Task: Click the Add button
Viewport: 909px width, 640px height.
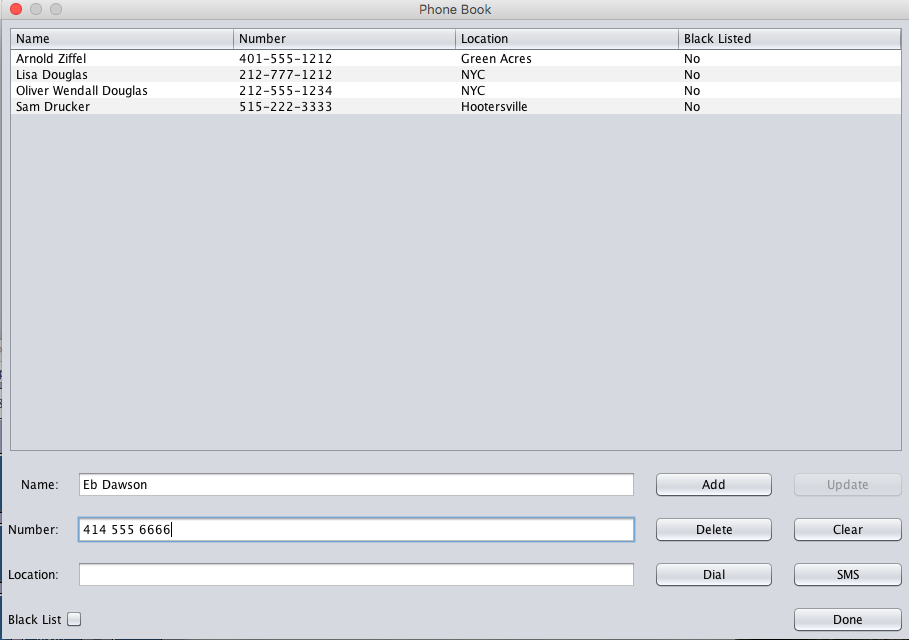Action: 714,485
